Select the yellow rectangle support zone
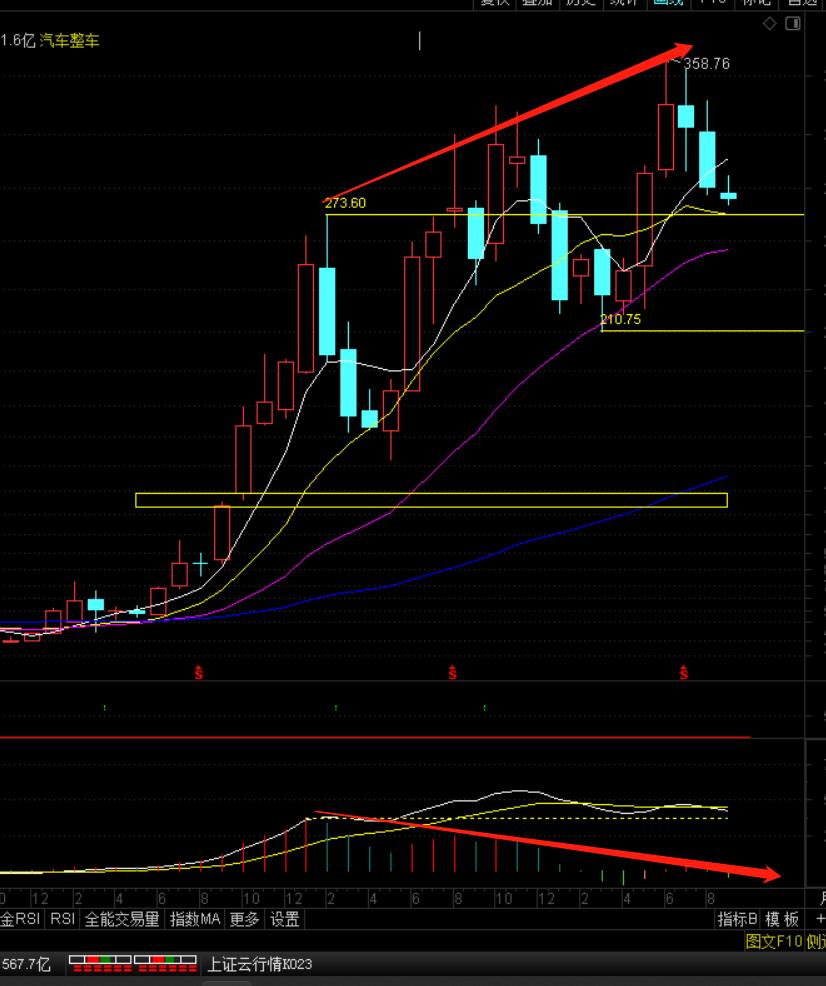 (x=430, y=500)
